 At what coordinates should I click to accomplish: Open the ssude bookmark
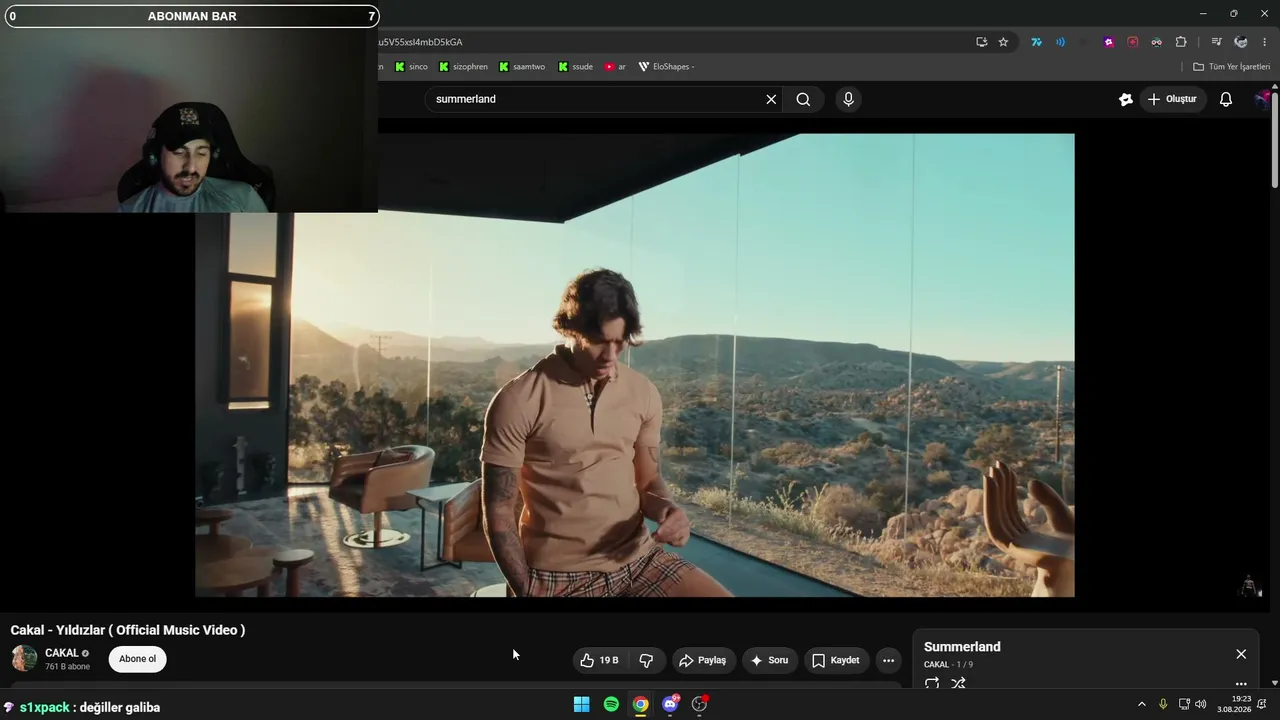point(575,67)
